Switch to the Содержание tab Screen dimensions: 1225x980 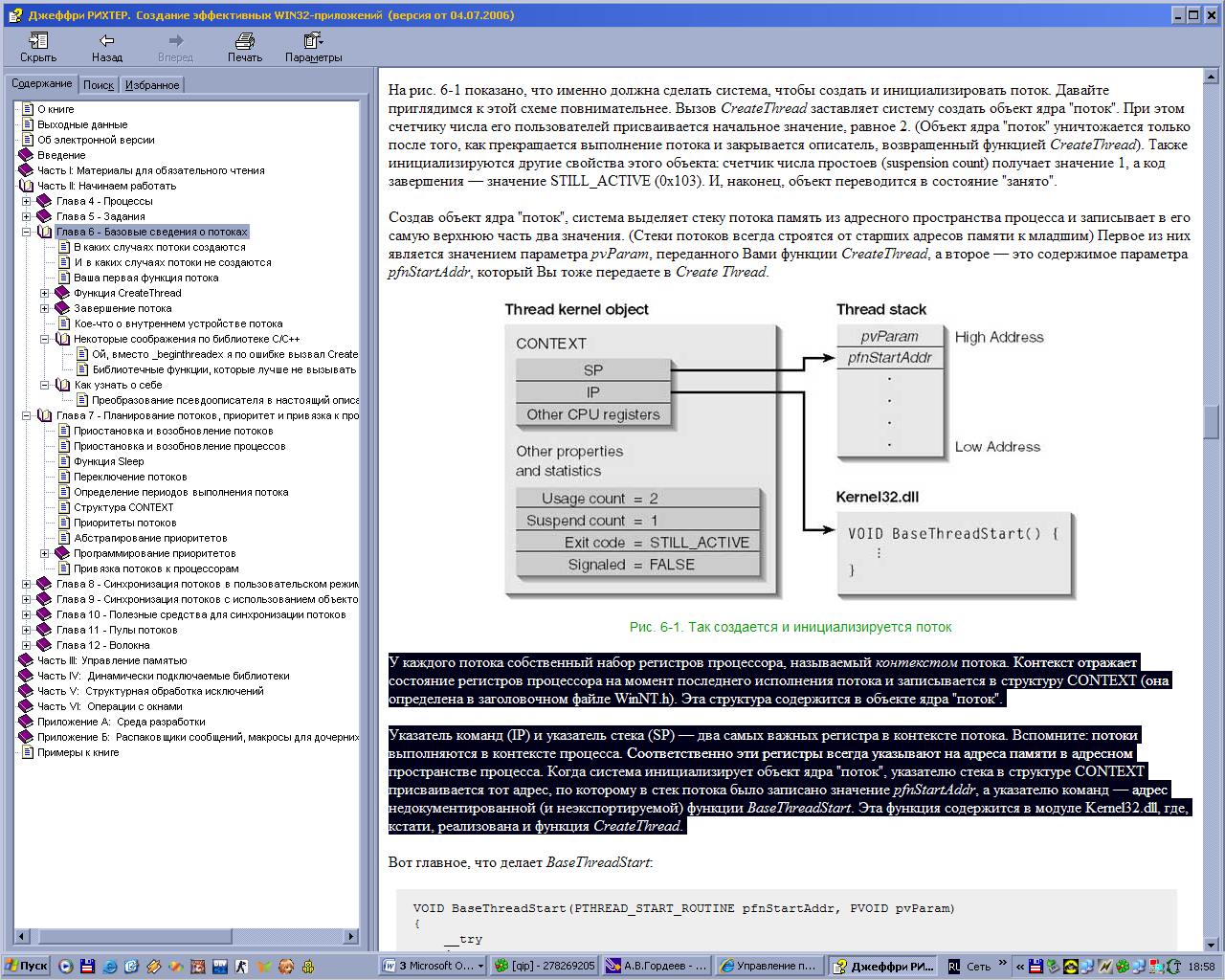pyautogui.click(x=41, y=84)
